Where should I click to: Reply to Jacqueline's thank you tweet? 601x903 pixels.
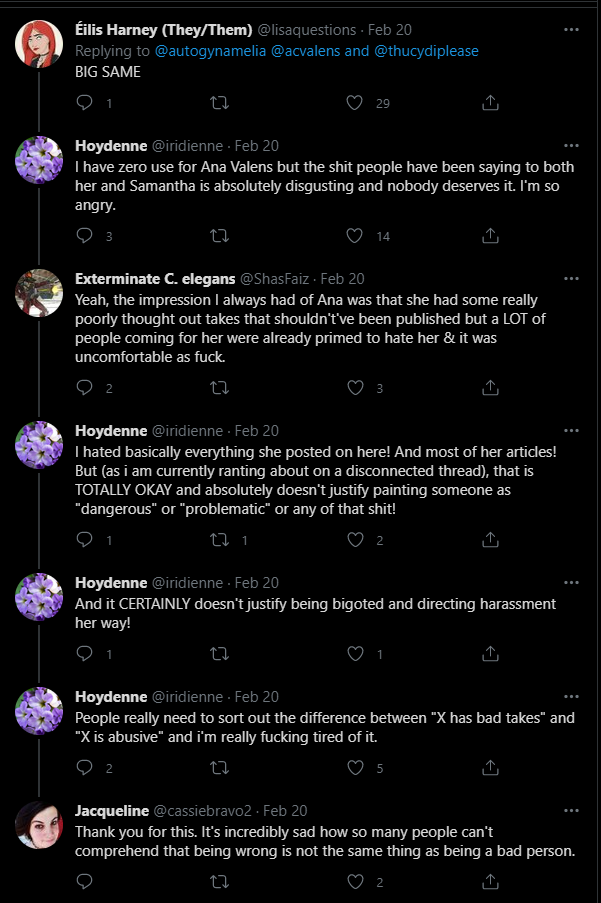84,882
